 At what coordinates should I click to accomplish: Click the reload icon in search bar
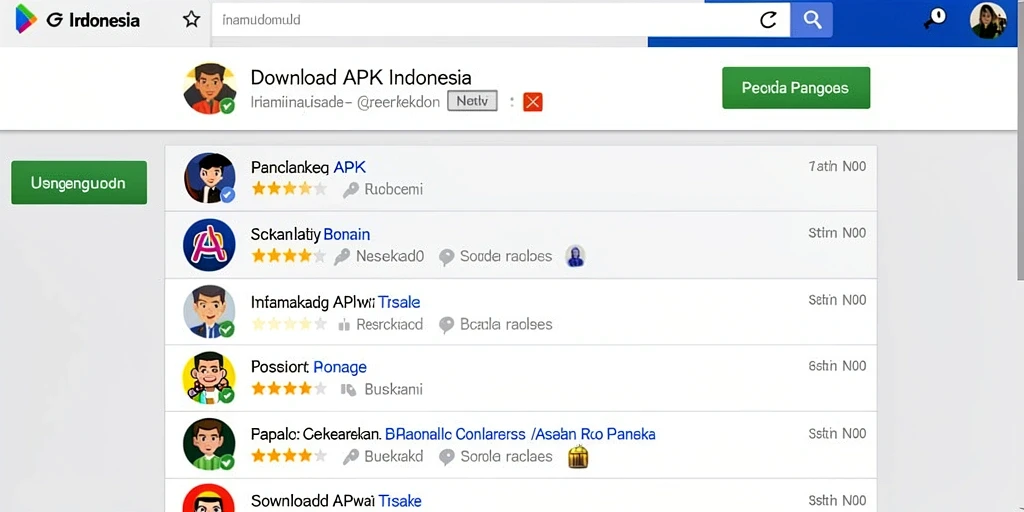click(768, 20)
